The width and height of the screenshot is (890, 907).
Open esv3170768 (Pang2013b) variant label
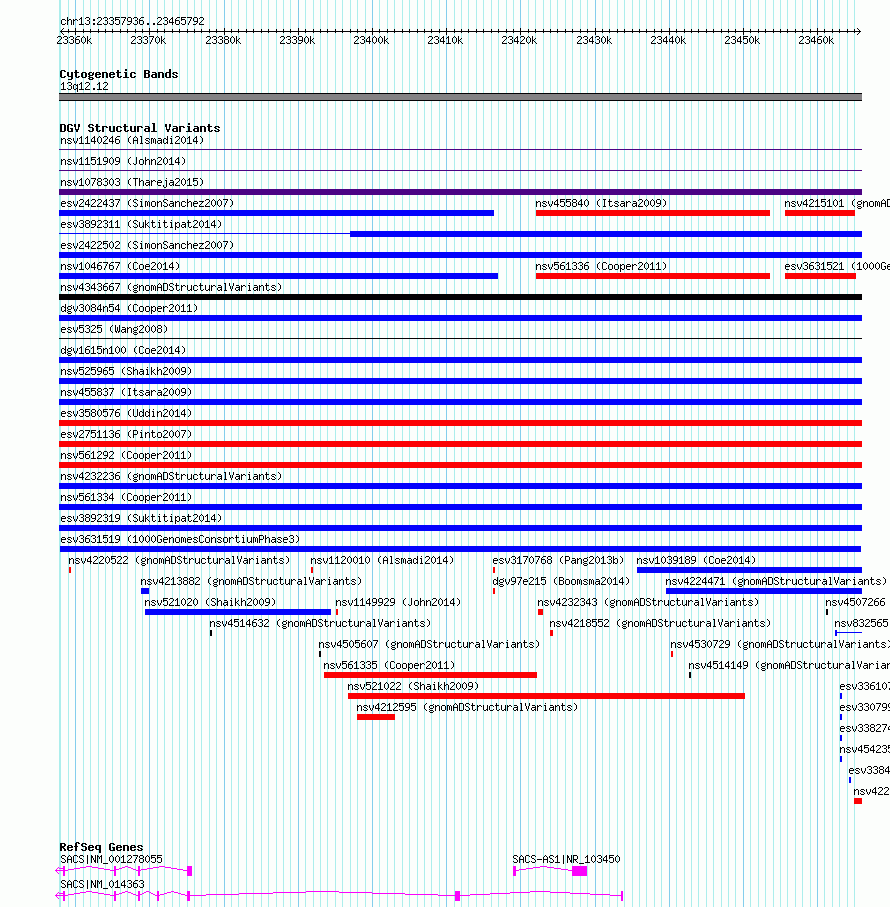(x=558, y=561)
